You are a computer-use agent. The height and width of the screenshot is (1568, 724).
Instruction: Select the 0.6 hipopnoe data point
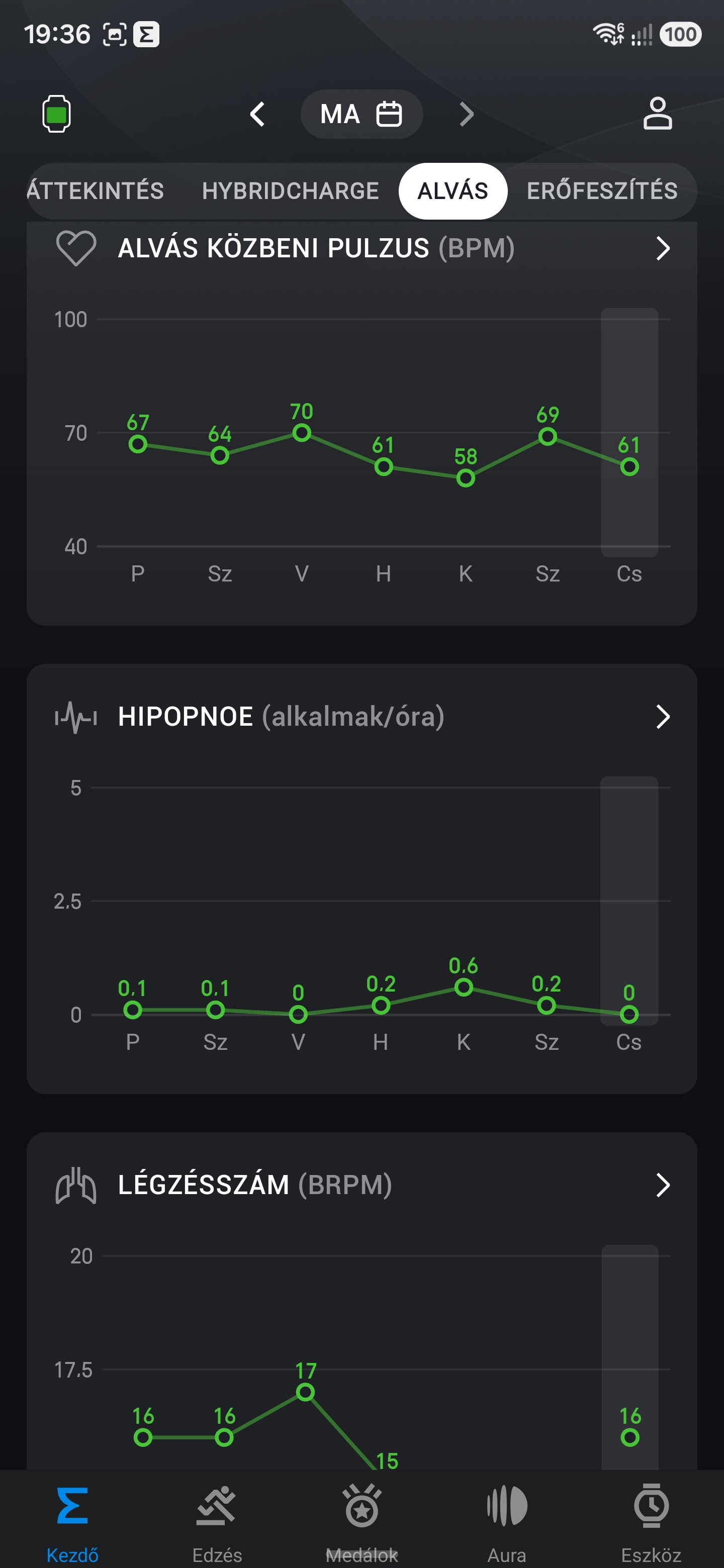point(464,988)
